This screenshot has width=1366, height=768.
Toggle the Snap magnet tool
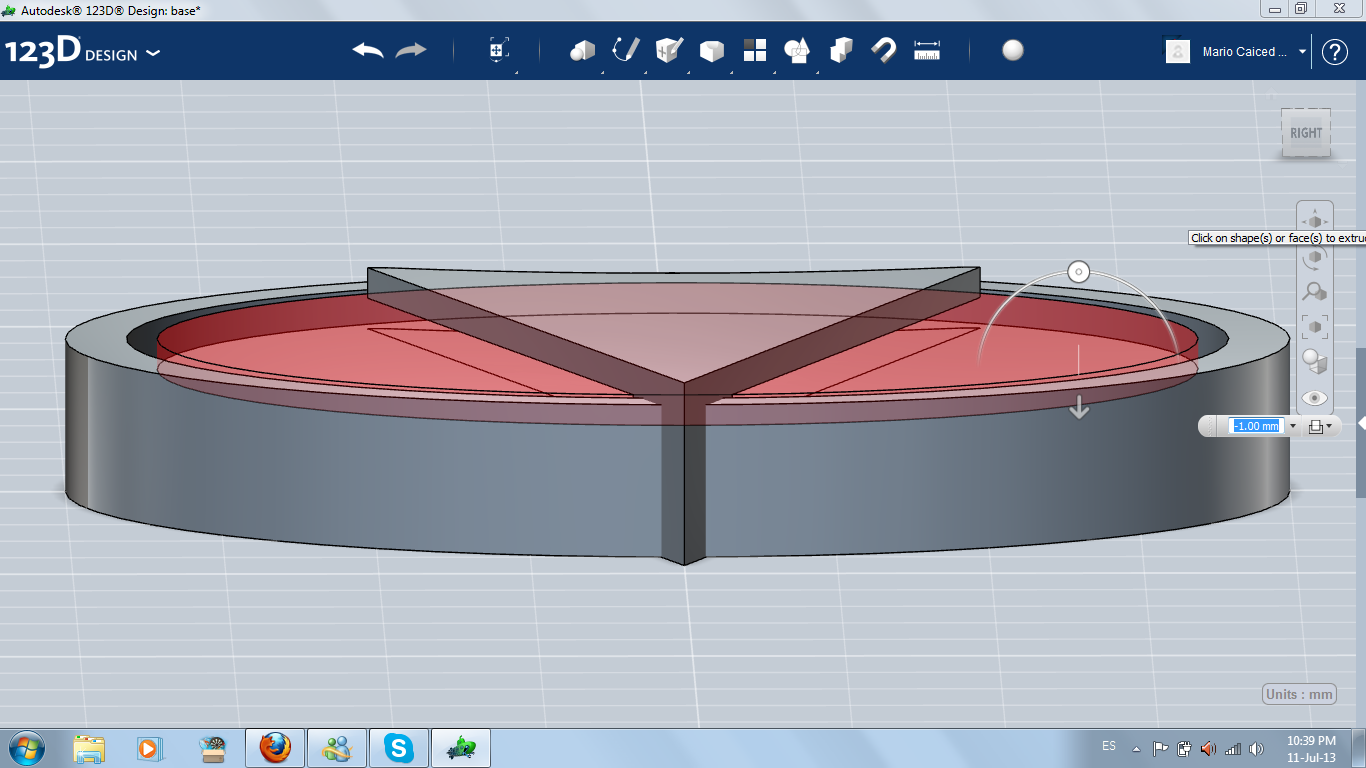click(884, 50)
